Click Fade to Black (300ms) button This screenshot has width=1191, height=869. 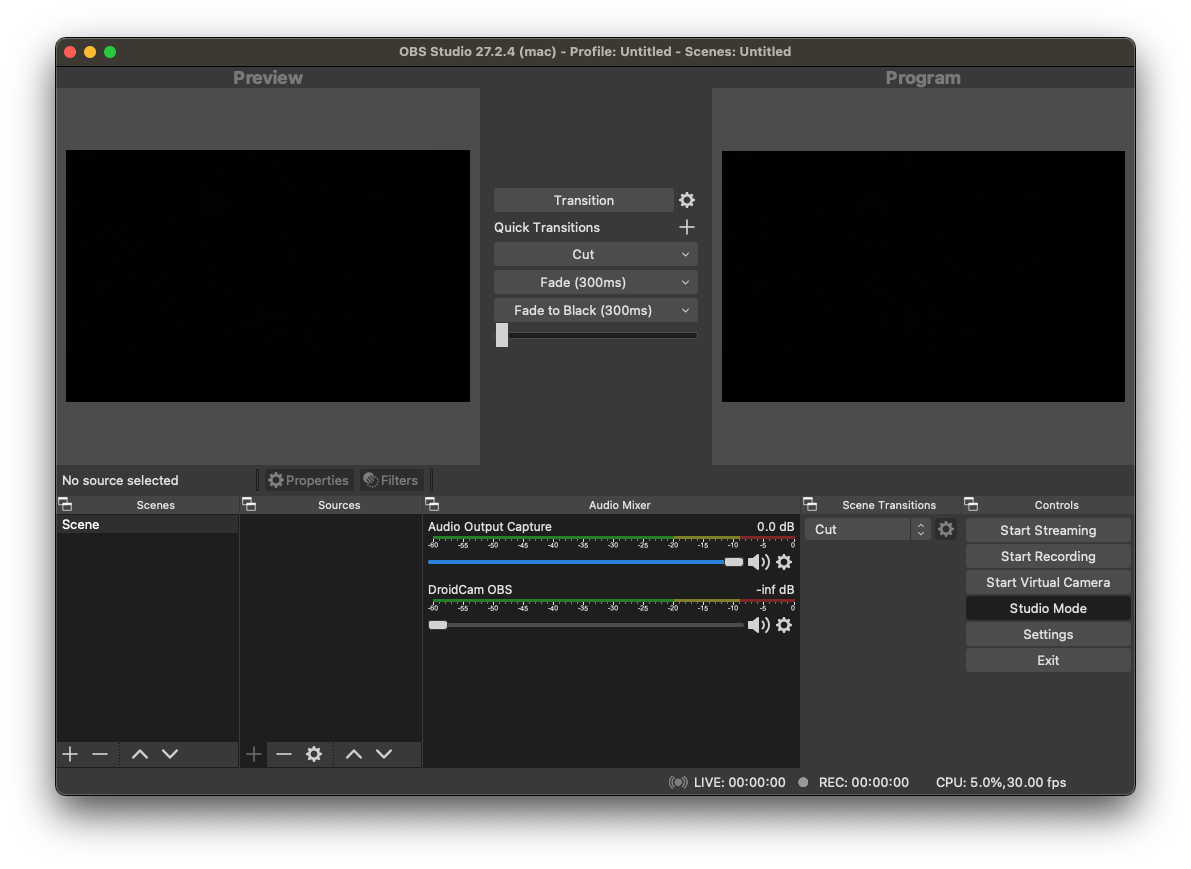pyautogui.click(x=583, y=311)
